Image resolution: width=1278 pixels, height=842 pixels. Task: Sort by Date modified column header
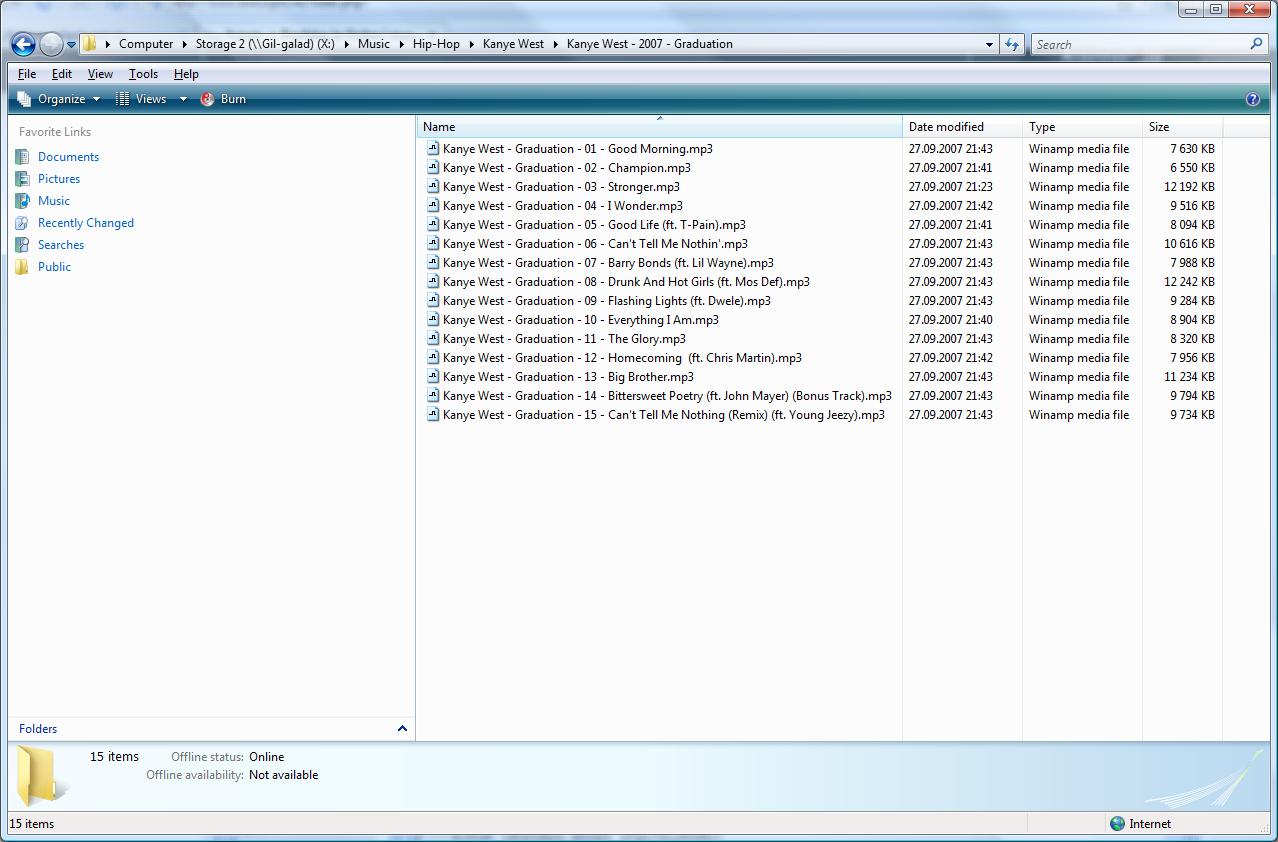click(962, 127)
